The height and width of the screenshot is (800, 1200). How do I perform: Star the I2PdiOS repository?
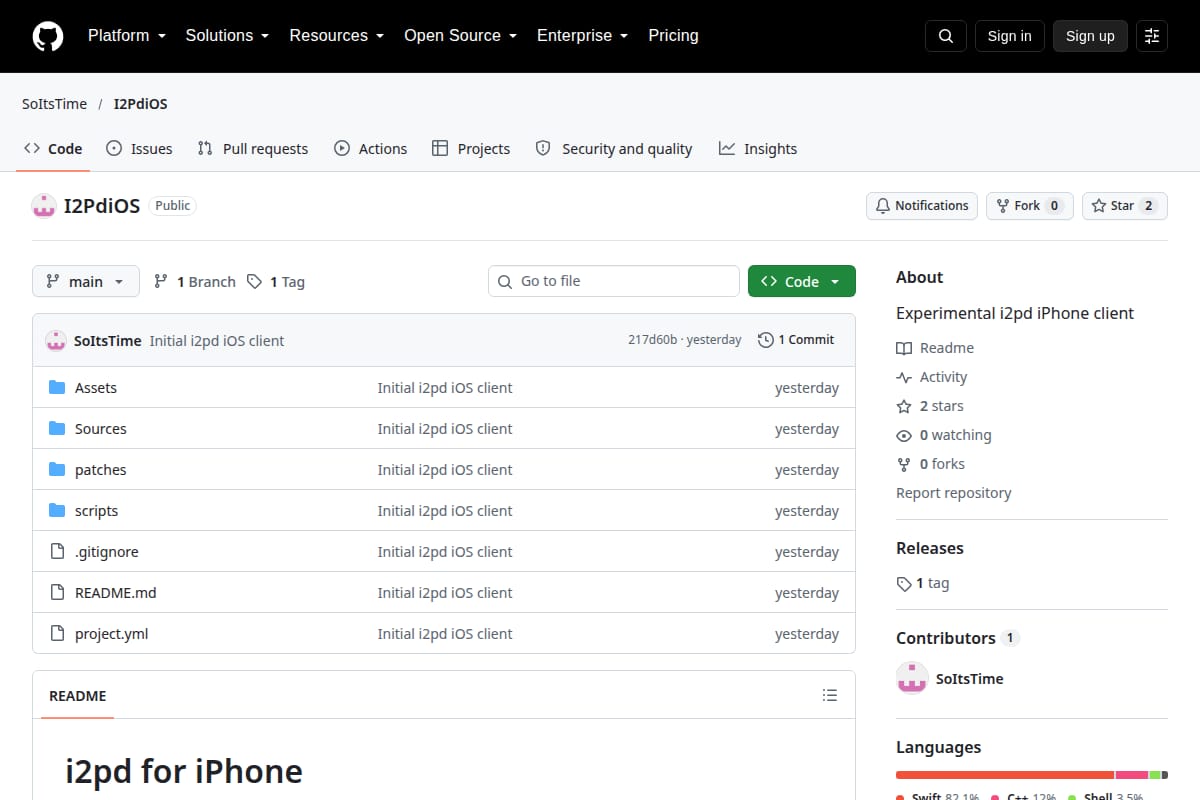1125,206
